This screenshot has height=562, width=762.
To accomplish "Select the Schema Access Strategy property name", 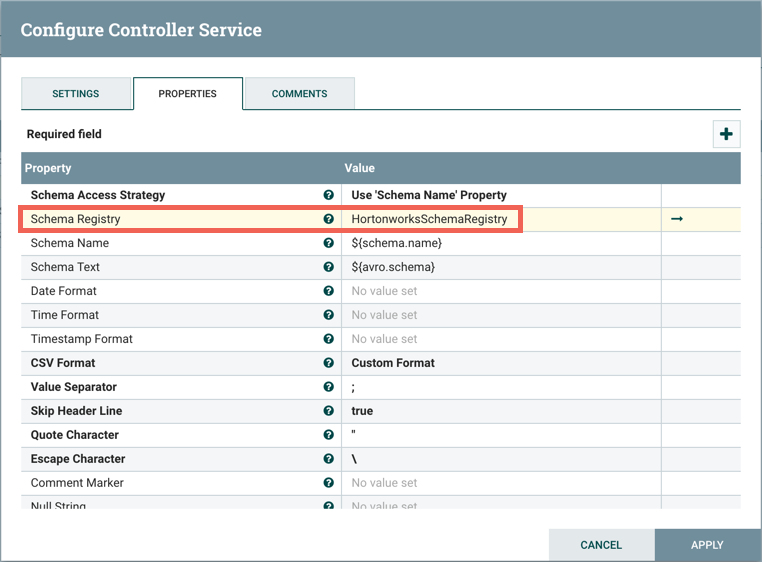I will pyautogui.click(x=98, y=195).
